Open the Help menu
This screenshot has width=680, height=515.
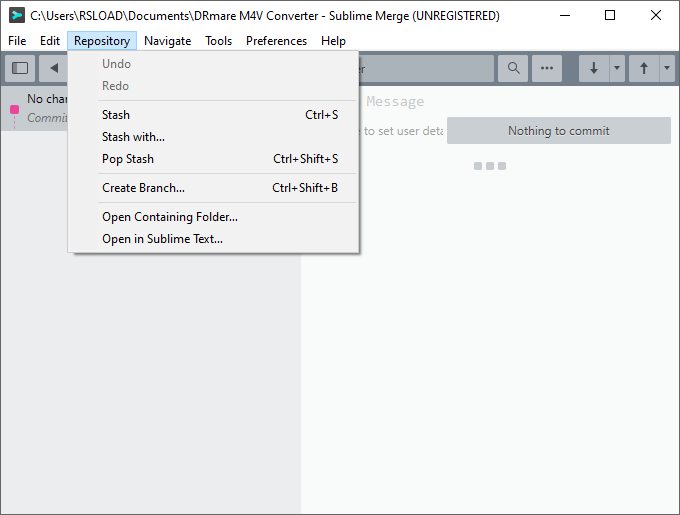coord(333,41)
